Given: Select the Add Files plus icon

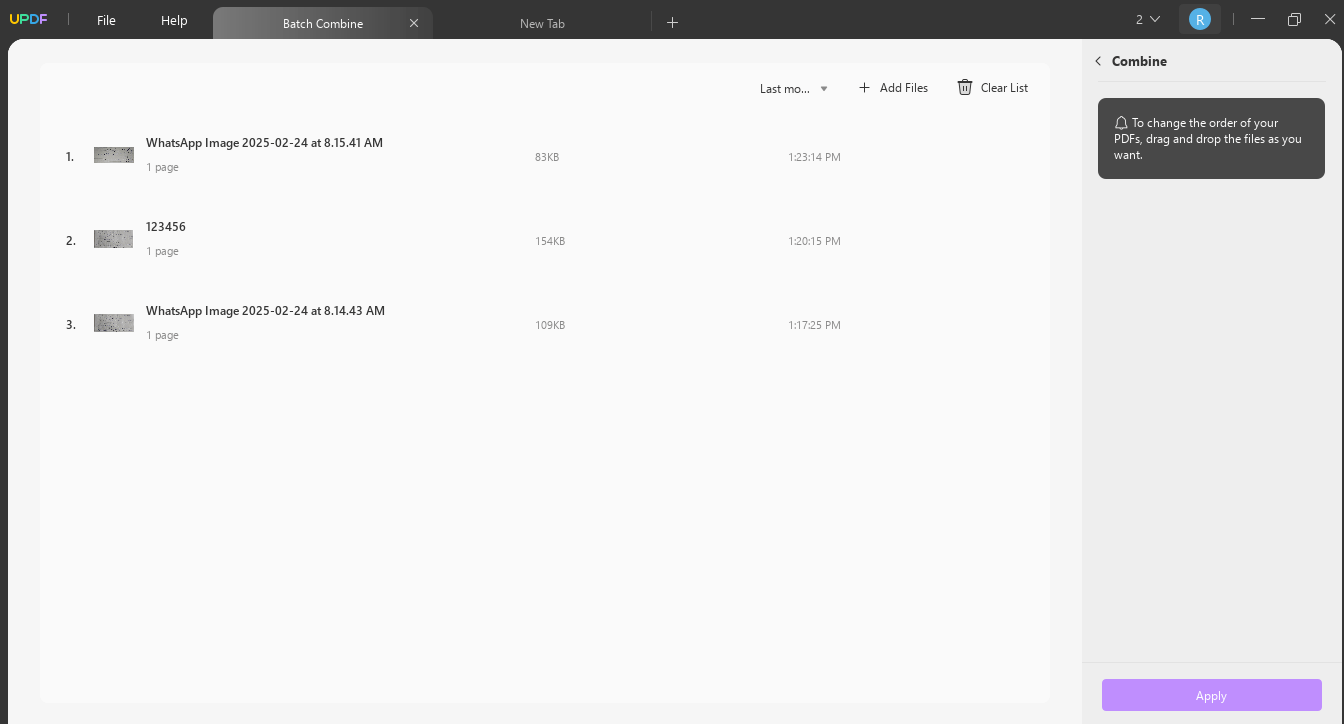Looking at the screenshot, I should coord(864,88).
